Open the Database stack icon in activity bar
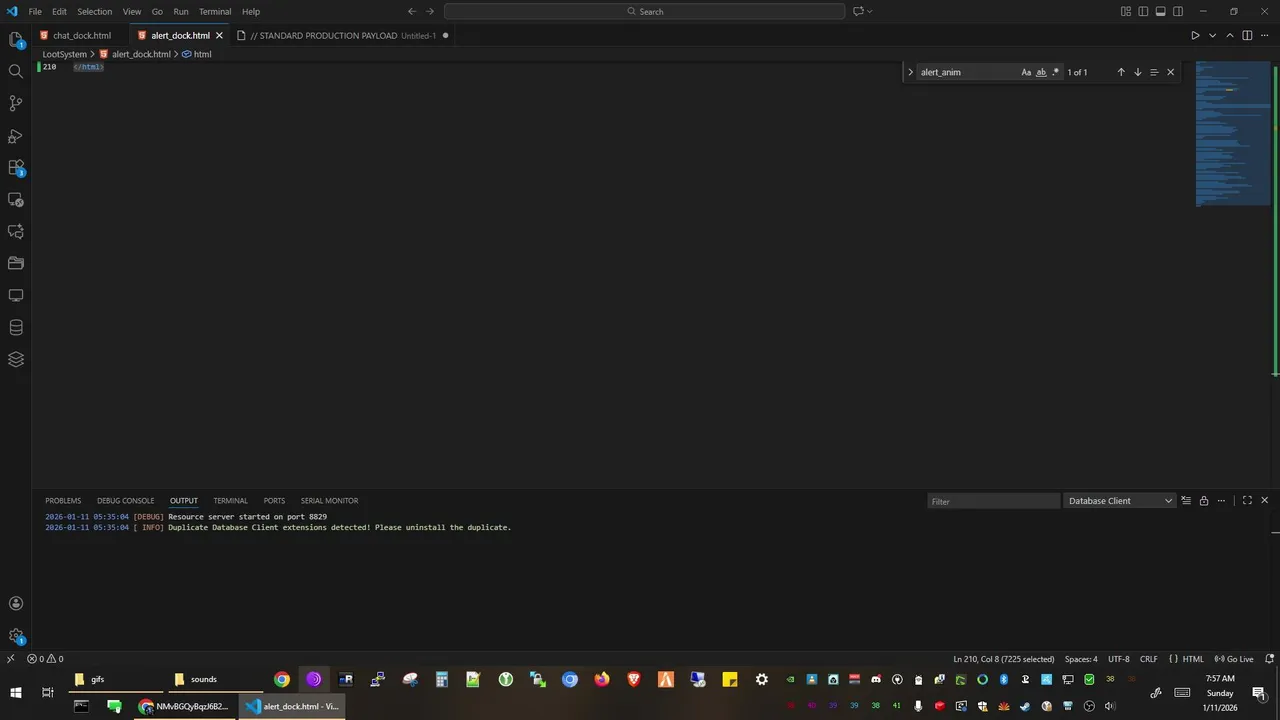 pos(16,328)
